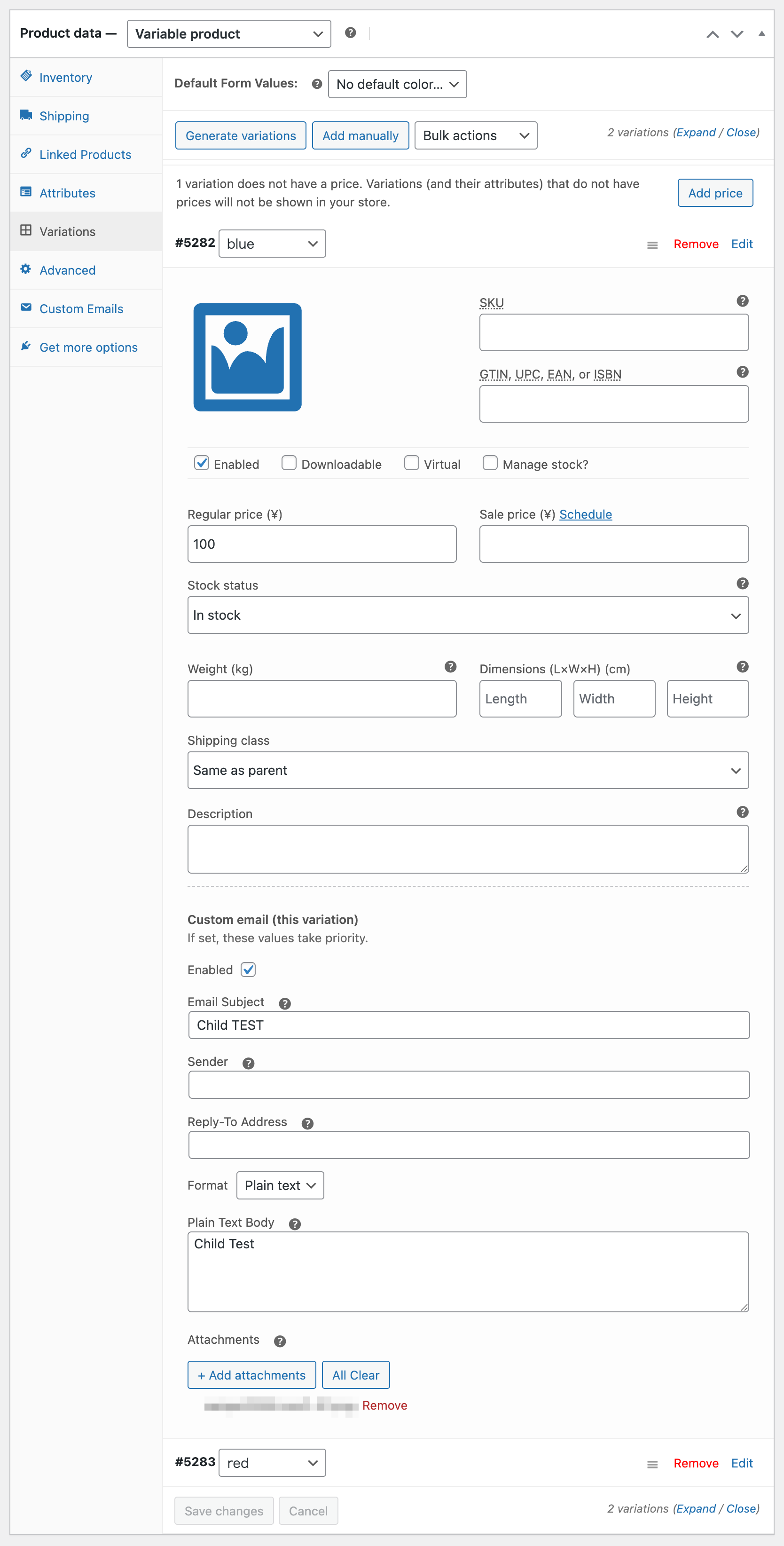Click the help icon for Stock status
The height and width of the screenshot is (1546, 784).
(742, 584)
